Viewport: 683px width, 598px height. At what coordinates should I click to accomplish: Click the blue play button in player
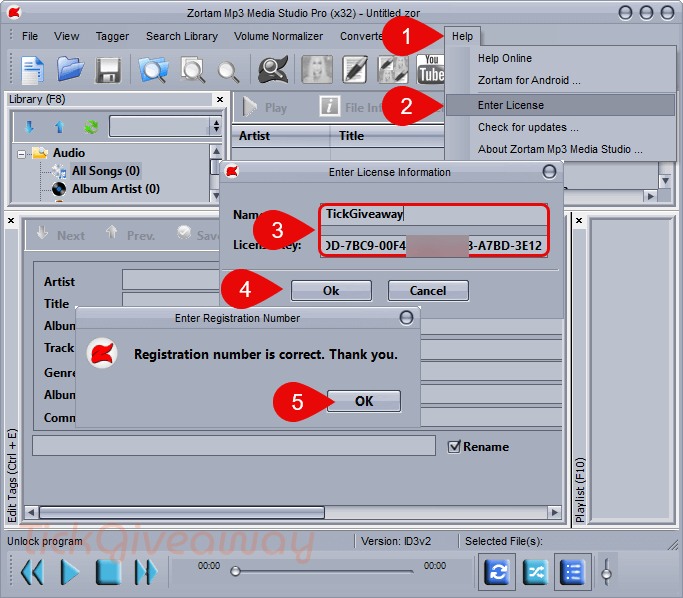[70, 572]
